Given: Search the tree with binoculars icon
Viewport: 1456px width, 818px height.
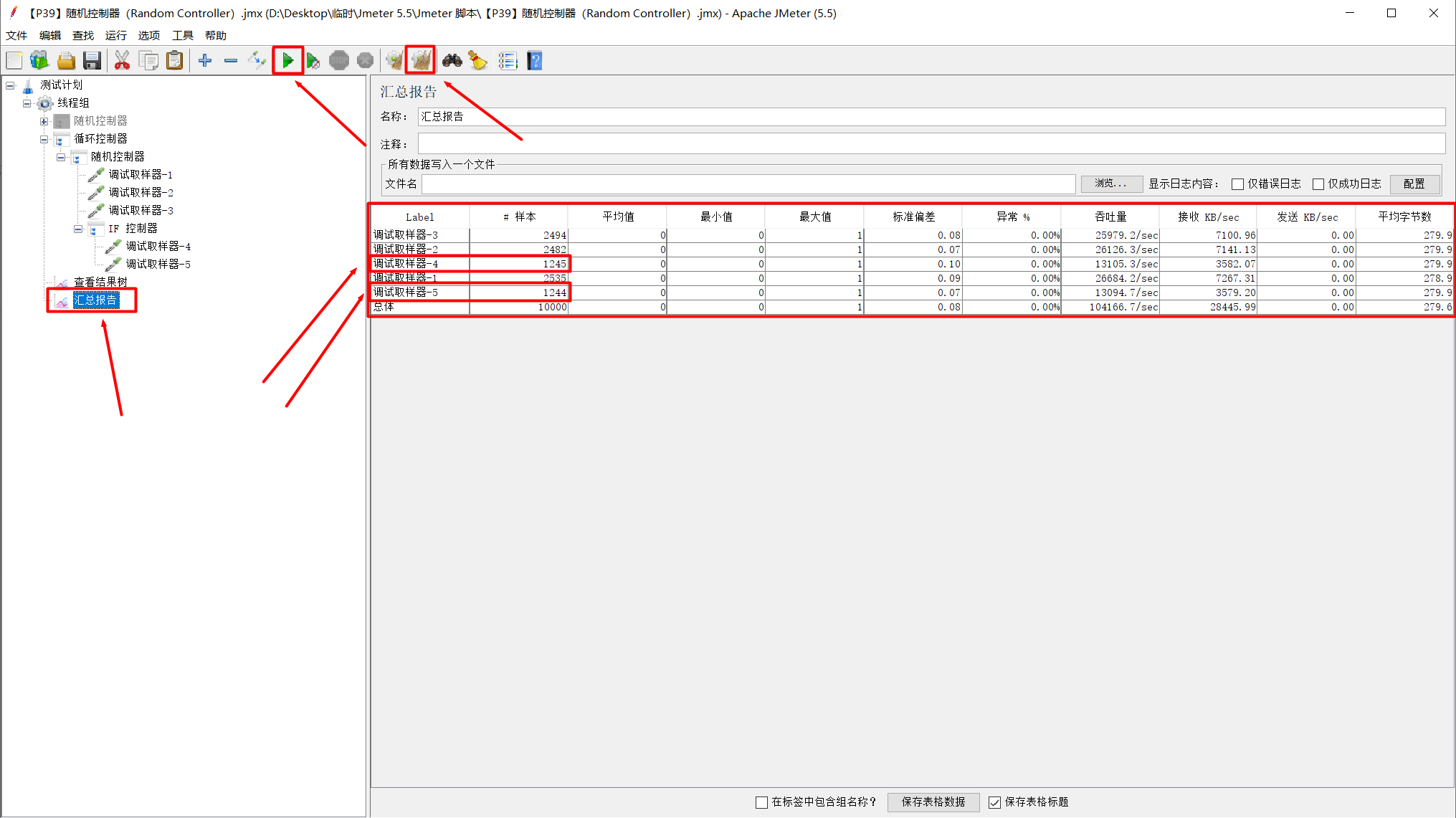Looking at the screenshot, I should (x=452, y=61).
